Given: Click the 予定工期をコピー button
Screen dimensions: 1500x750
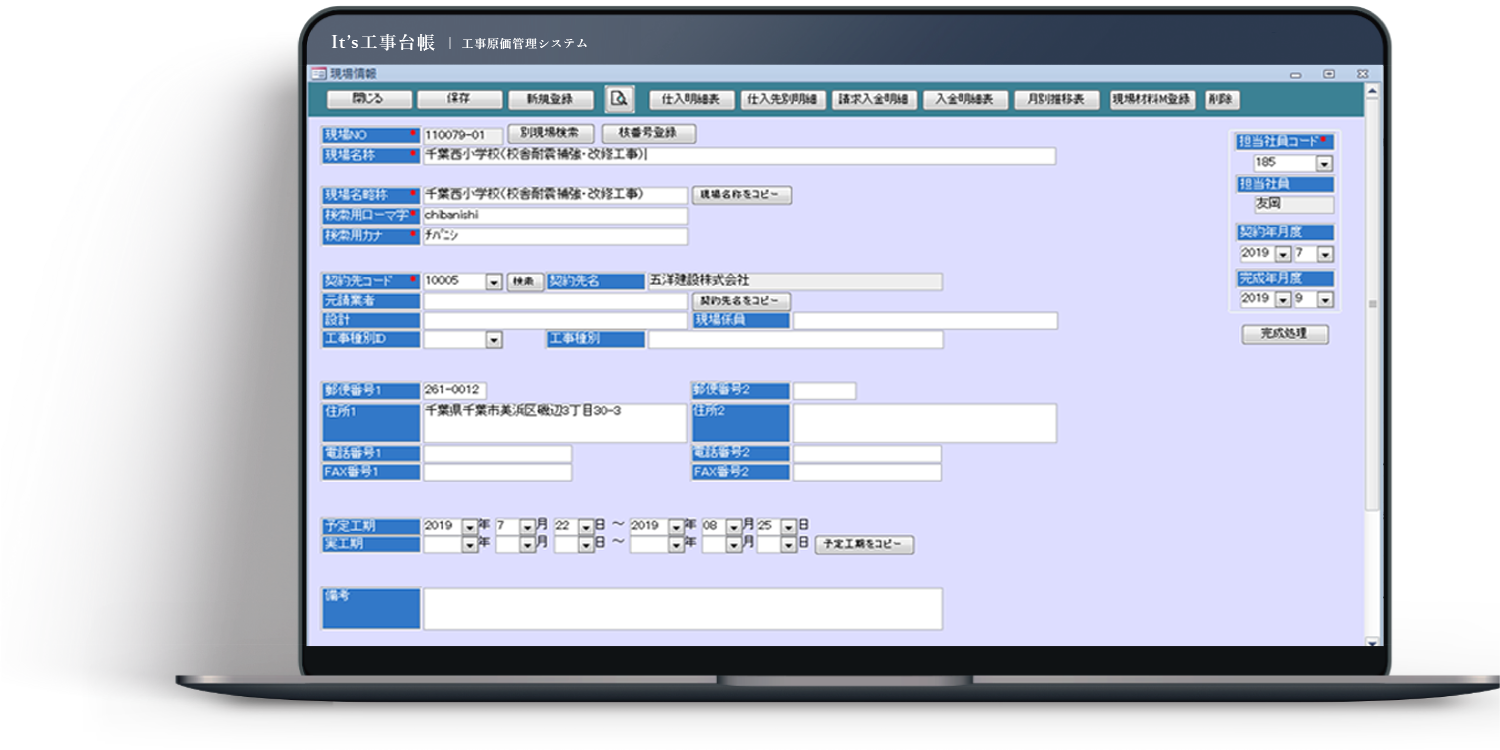Looking at the screenshot, I should point(864,545).
